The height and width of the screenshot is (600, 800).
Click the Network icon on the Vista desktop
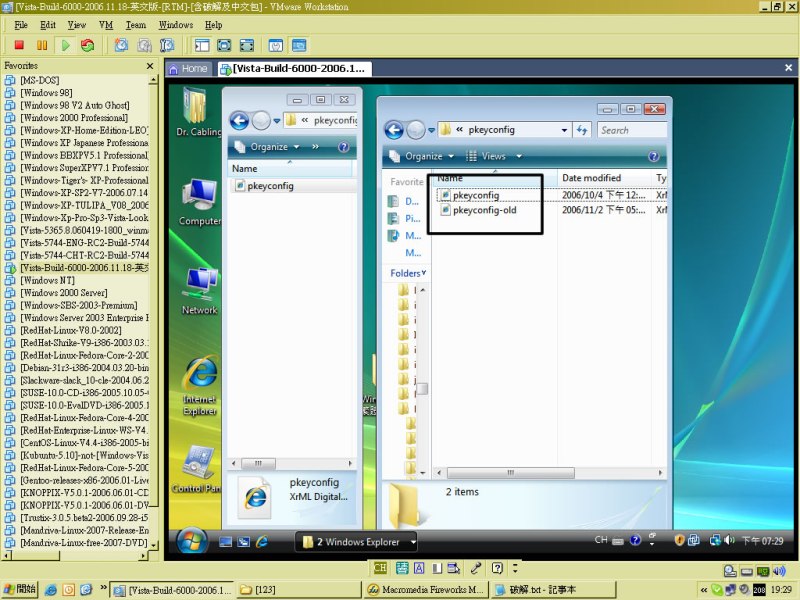point(199,291)
